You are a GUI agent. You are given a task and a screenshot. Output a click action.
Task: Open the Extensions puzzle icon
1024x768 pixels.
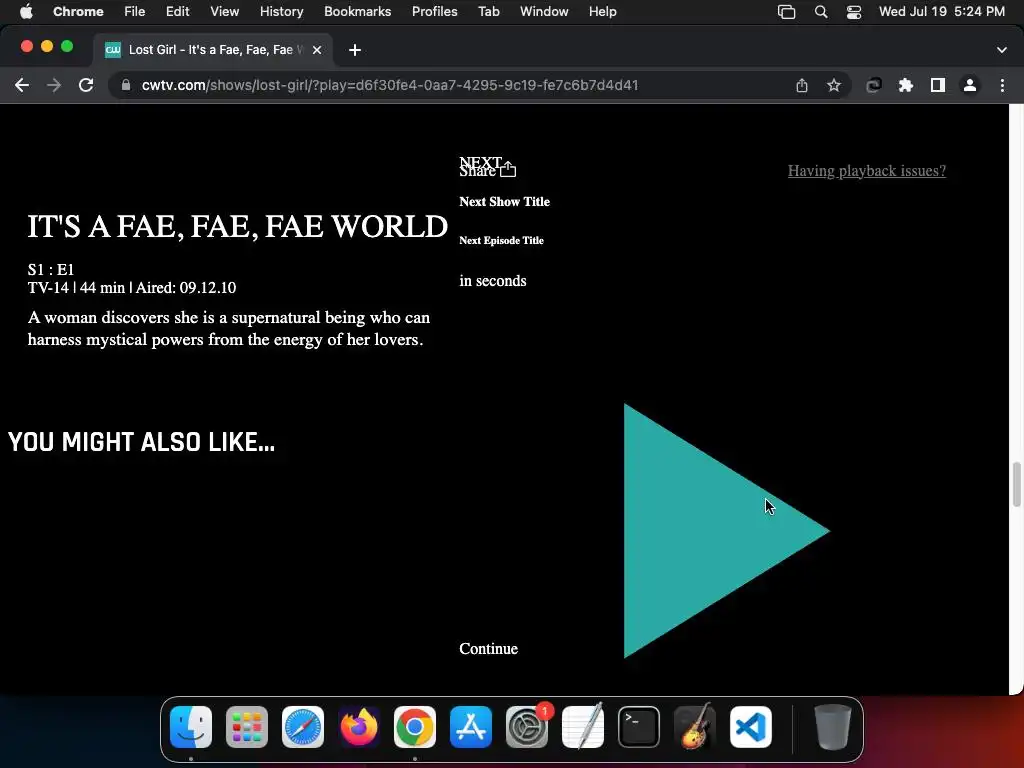pos(906,85)
